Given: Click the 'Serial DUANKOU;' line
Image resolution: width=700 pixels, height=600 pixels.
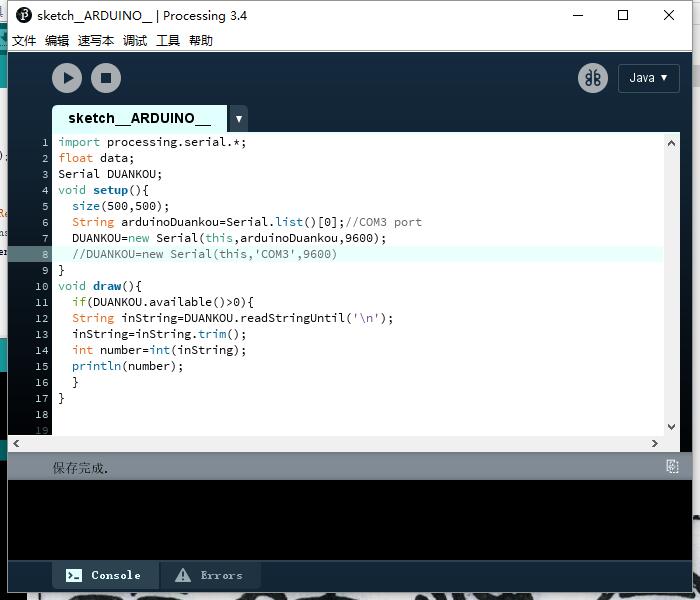Looking at the screenshot, I should [x=110, y=174].
